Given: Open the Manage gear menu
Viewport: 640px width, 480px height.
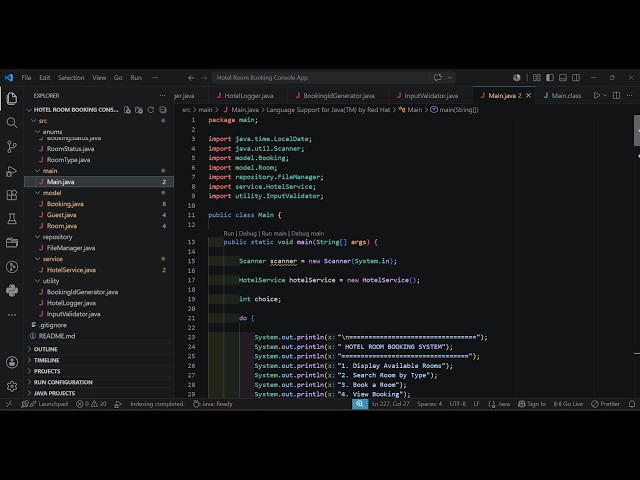Looking at the screenshot, I should [12, 386].
